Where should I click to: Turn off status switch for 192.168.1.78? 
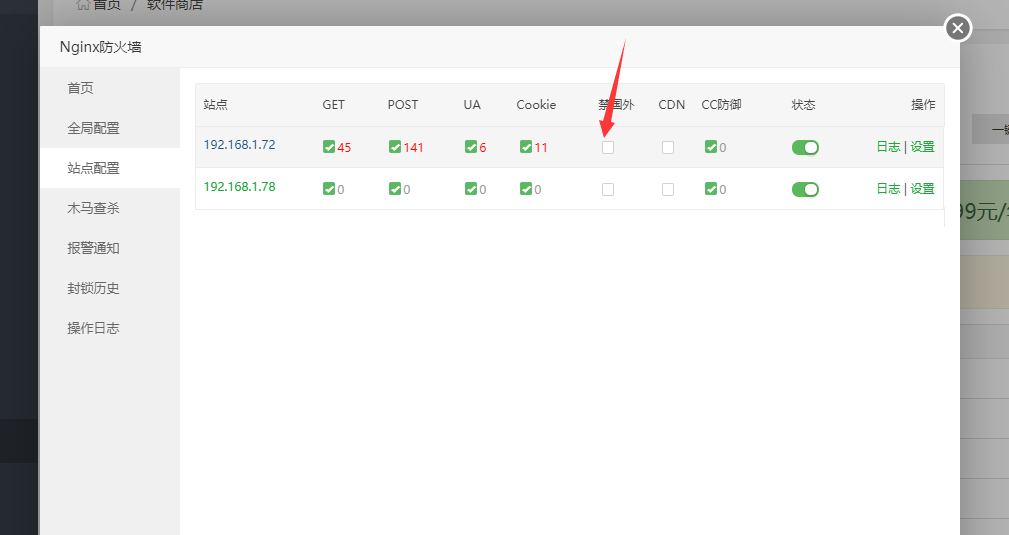(805, 189)
